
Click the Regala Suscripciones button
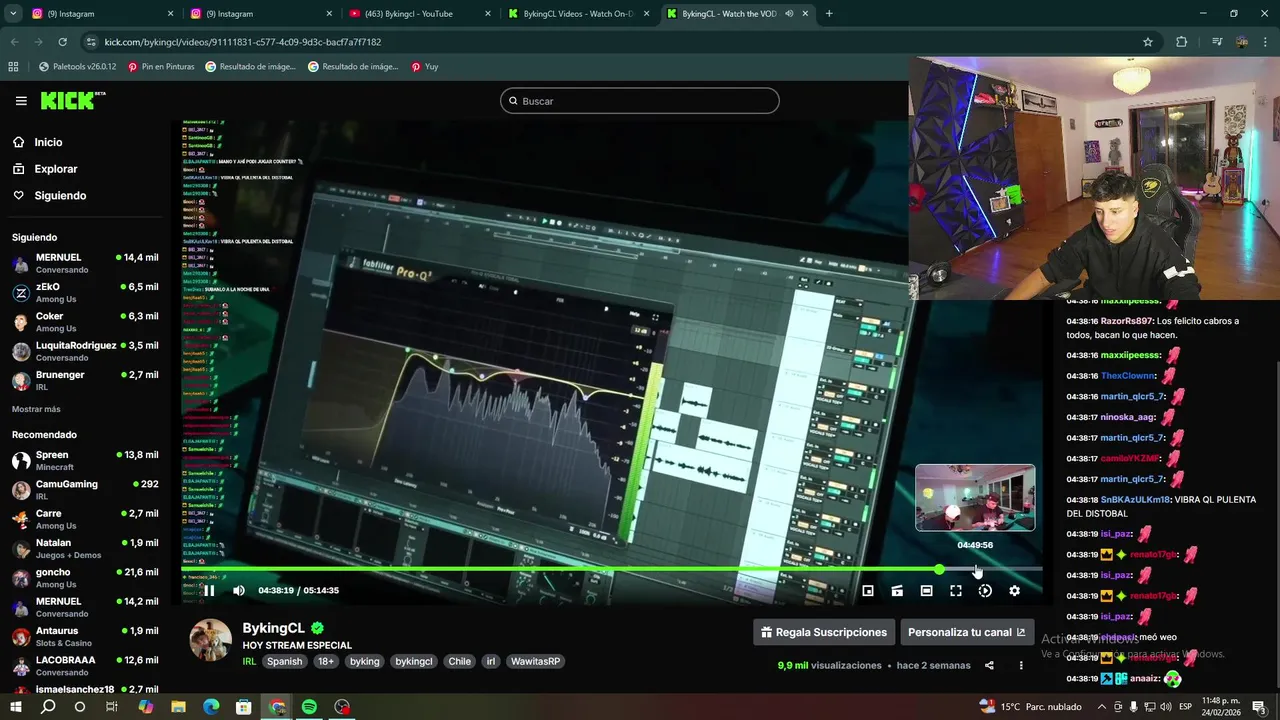click(x=824, y=632)
